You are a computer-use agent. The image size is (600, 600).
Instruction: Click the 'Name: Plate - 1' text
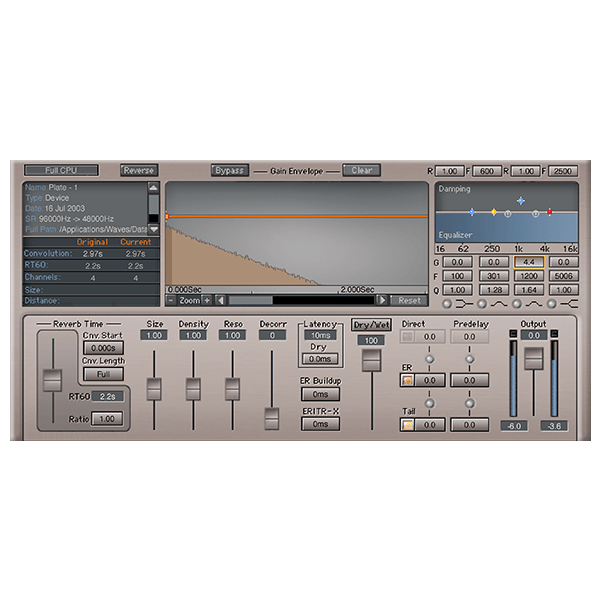pyautogui.click(x=51, y=188)
